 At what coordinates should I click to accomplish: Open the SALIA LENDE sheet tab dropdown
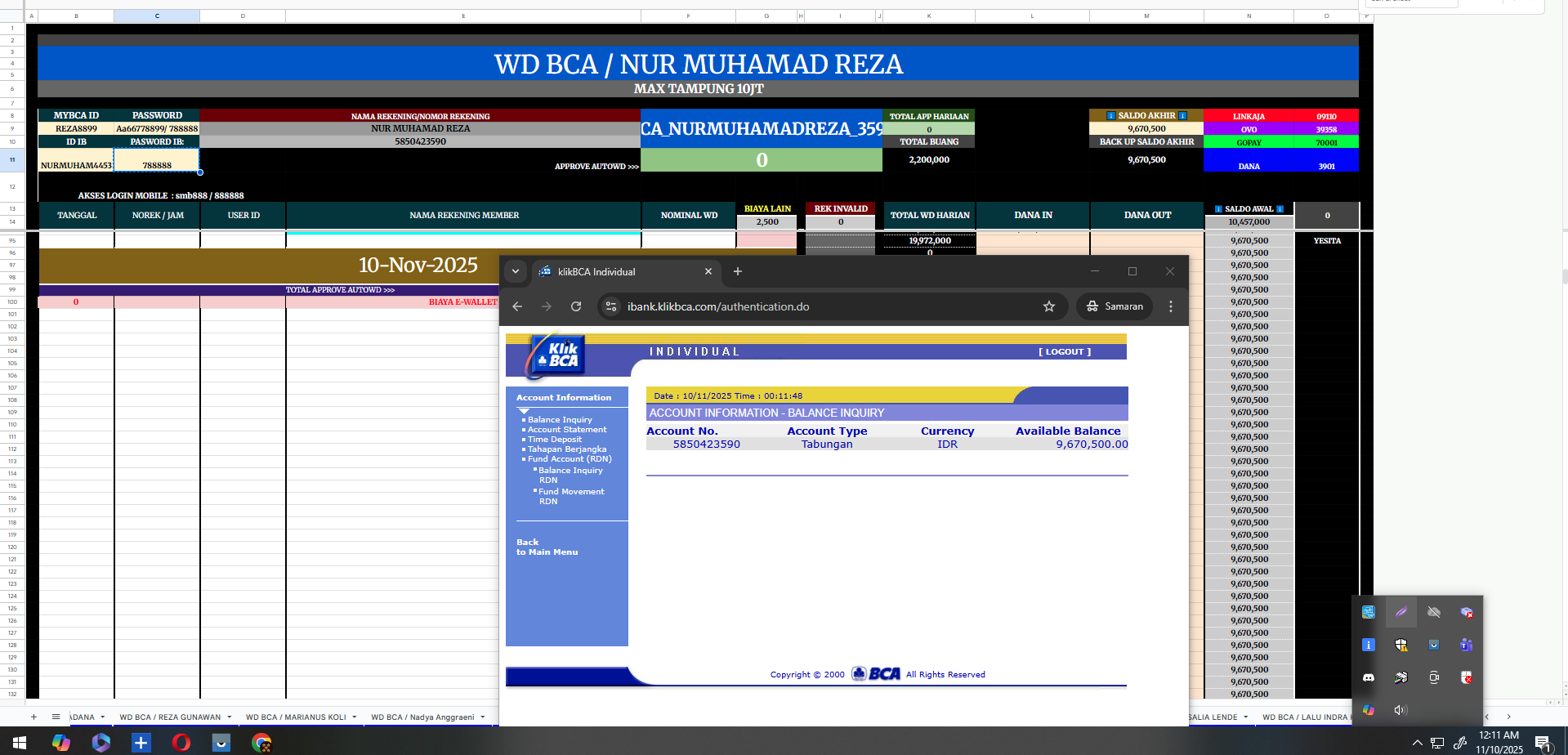point(1246,717)
